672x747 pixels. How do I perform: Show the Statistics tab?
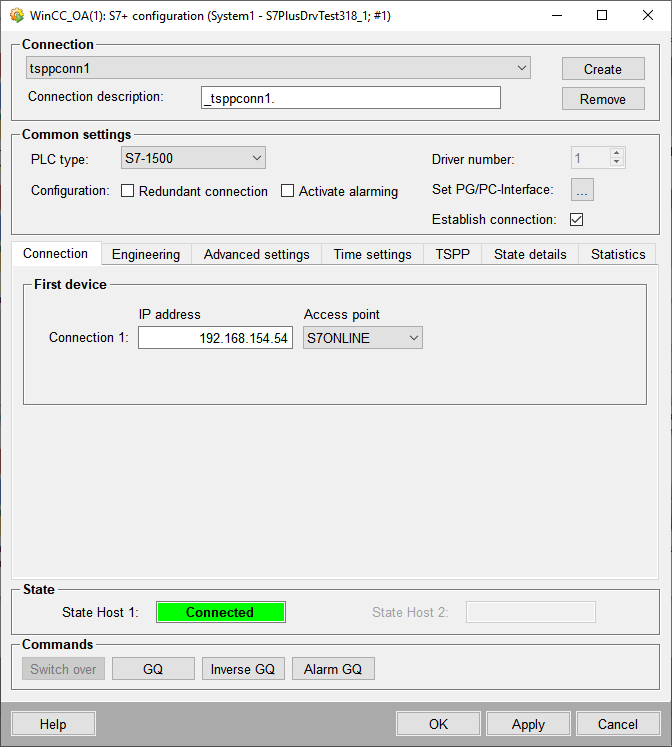(618, 254)
